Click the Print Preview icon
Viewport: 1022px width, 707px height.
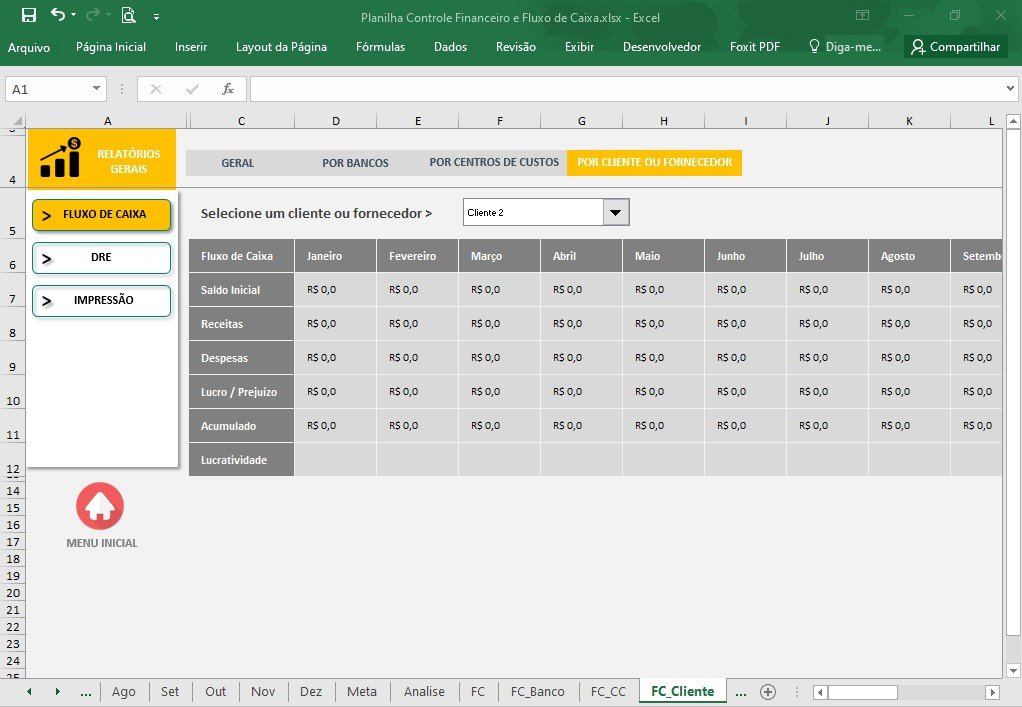coord(128,15)
